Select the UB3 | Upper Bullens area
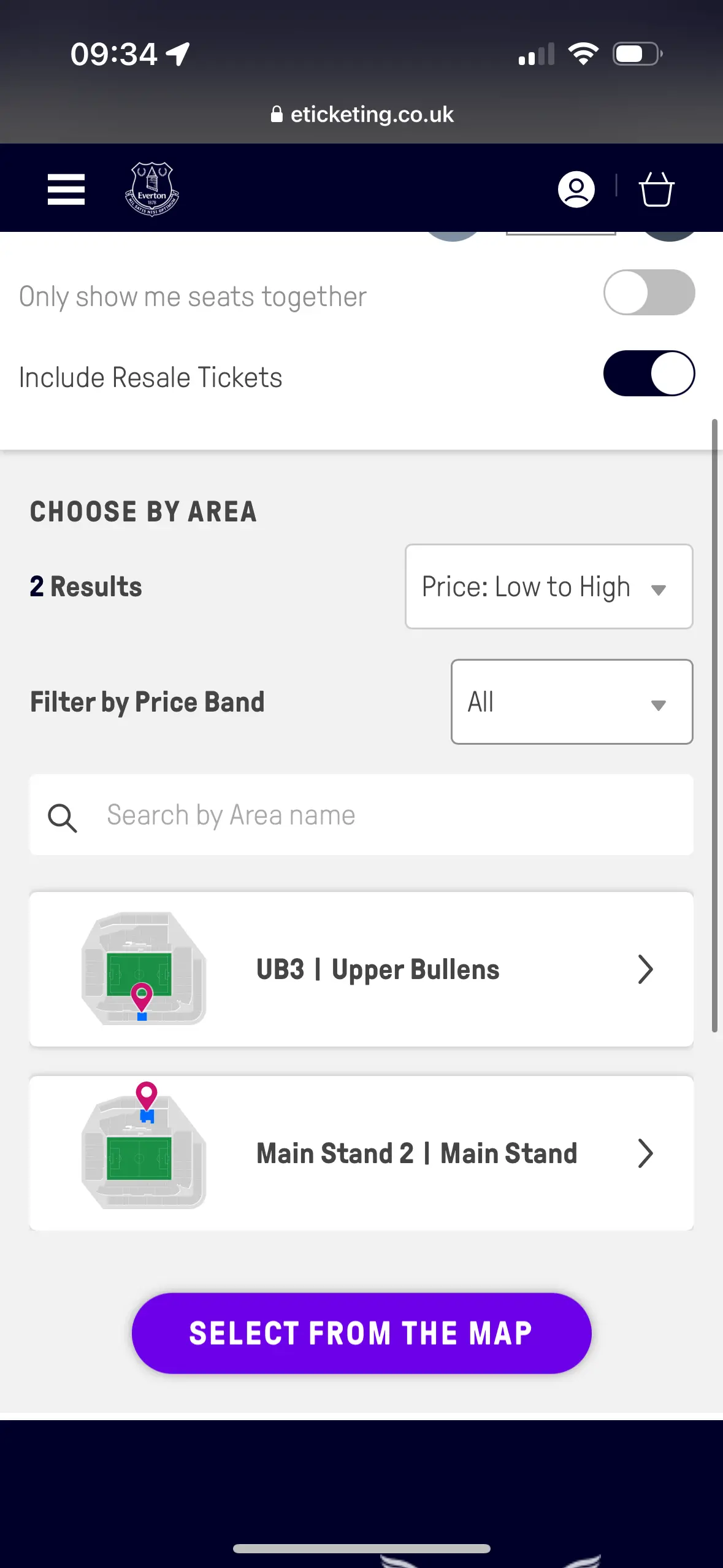Screen dimensions: 723x1568 click(x=378, y=970)
